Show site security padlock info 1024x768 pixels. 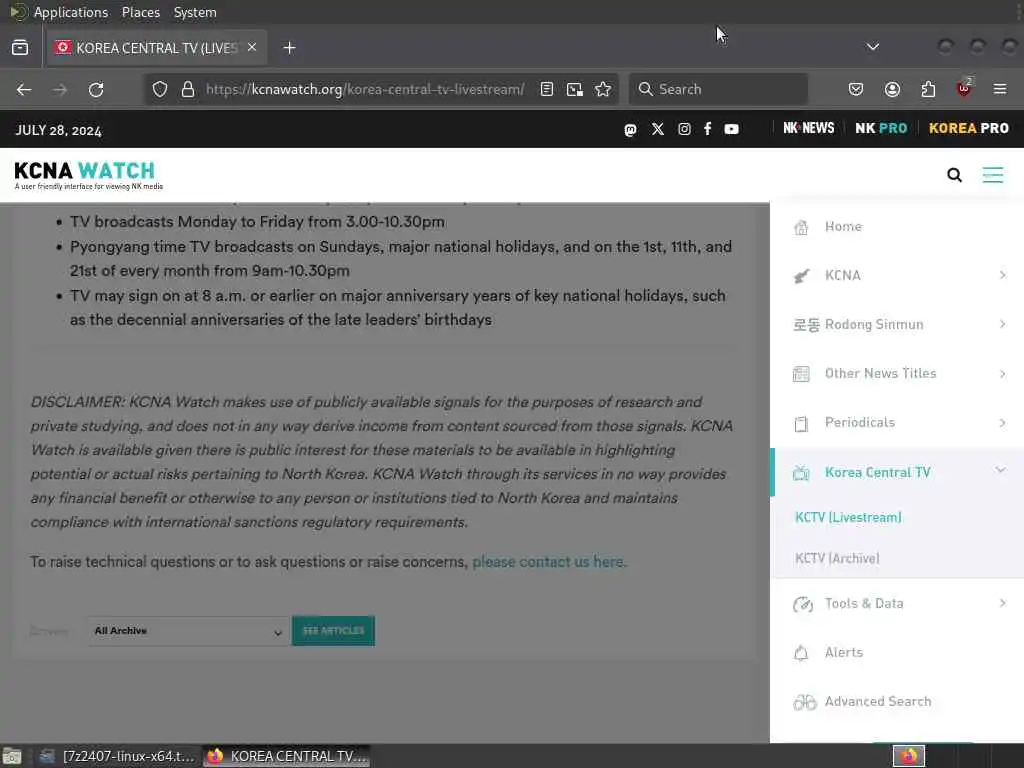[188, 89]
